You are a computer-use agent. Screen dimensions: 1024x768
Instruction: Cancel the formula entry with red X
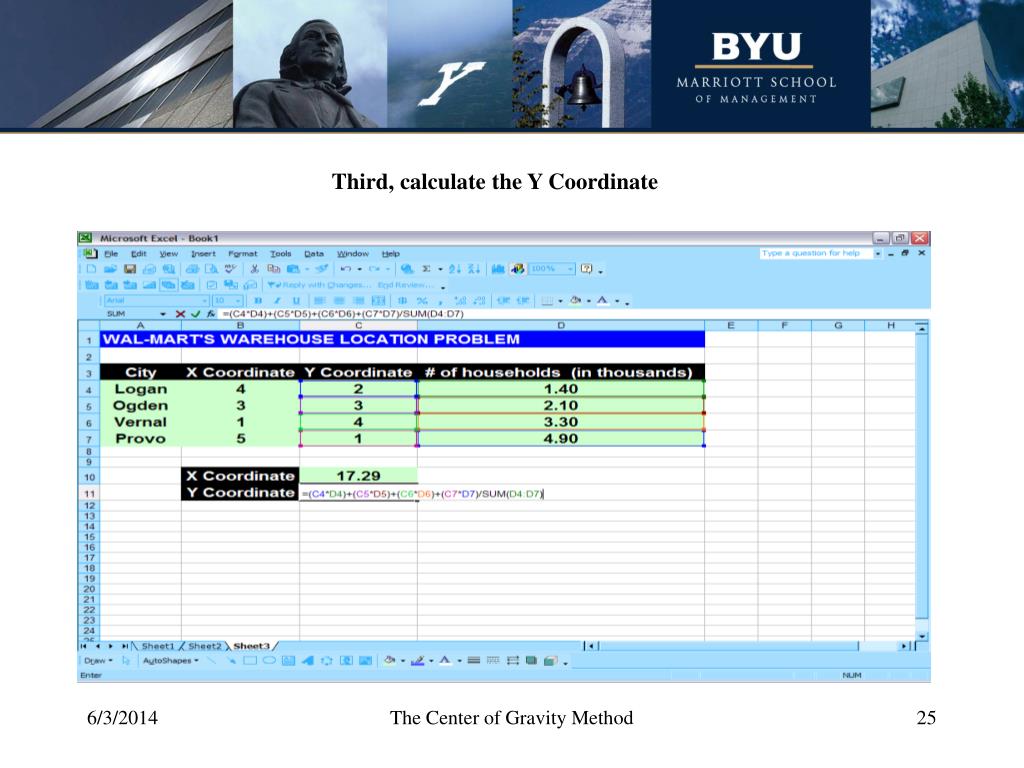tap(180, 314)
